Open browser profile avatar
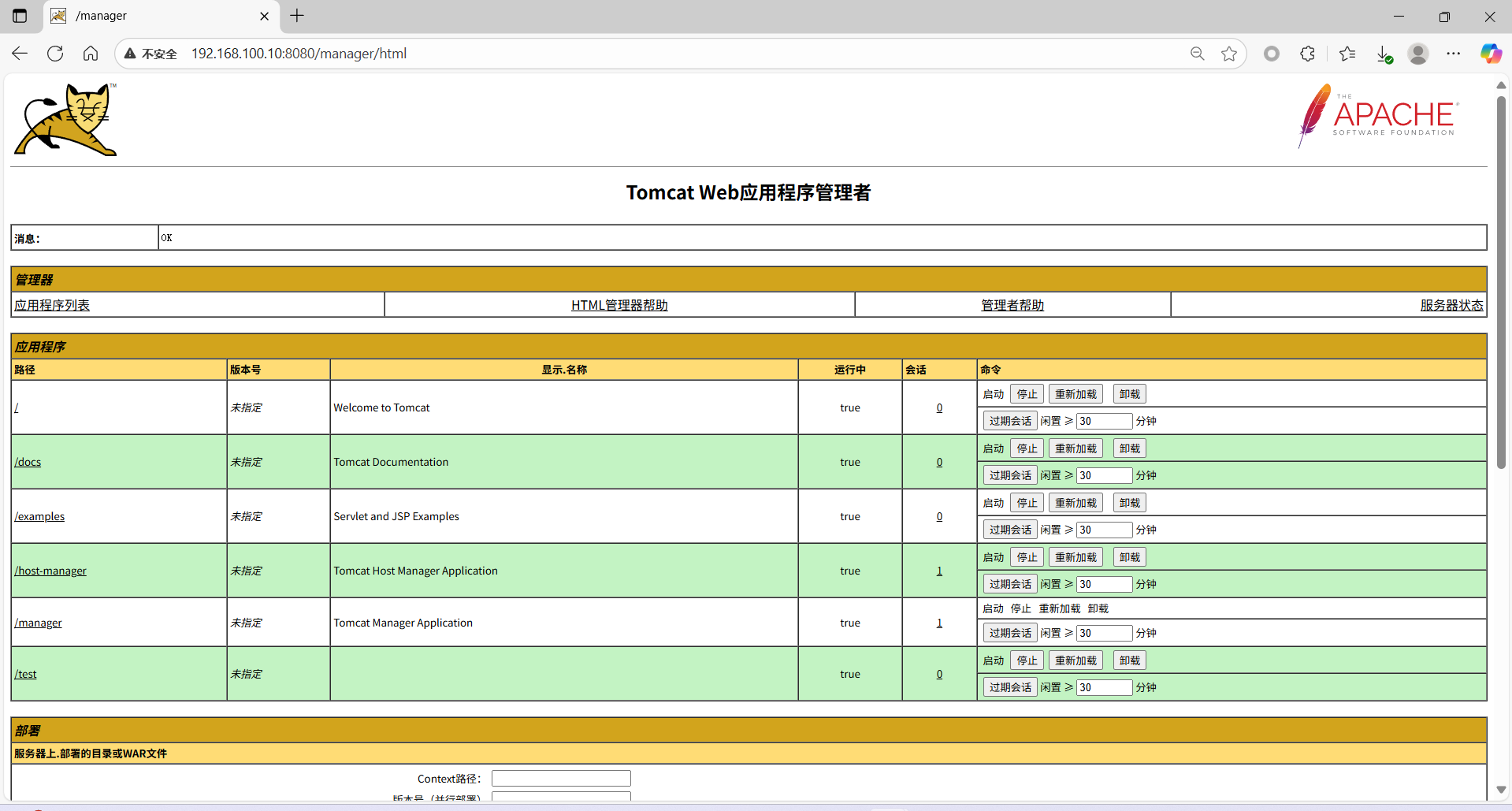The height and width of the screenshot is (811, 1512). 1418,54
